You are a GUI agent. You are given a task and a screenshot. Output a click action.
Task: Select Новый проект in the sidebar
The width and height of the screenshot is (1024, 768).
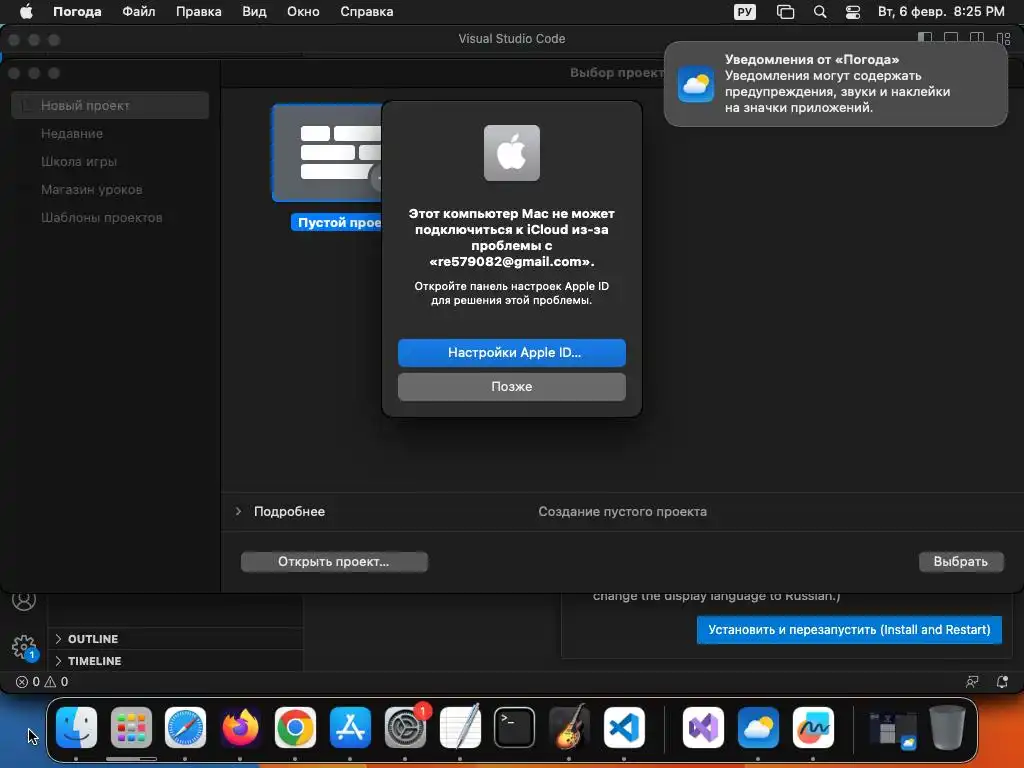[110, 105]
